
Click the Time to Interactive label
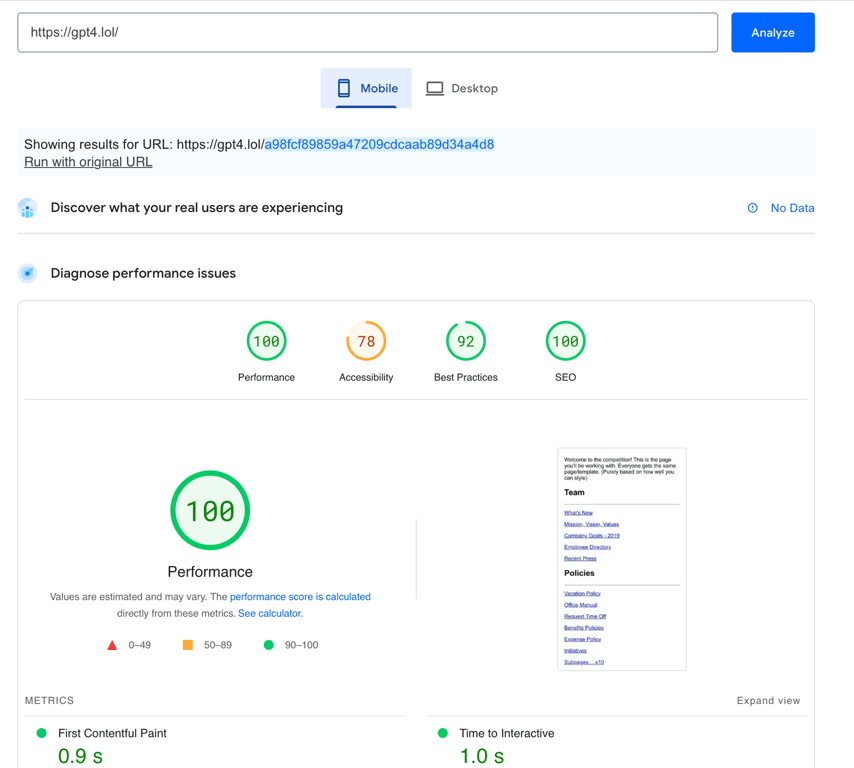(x=507, y=733)
